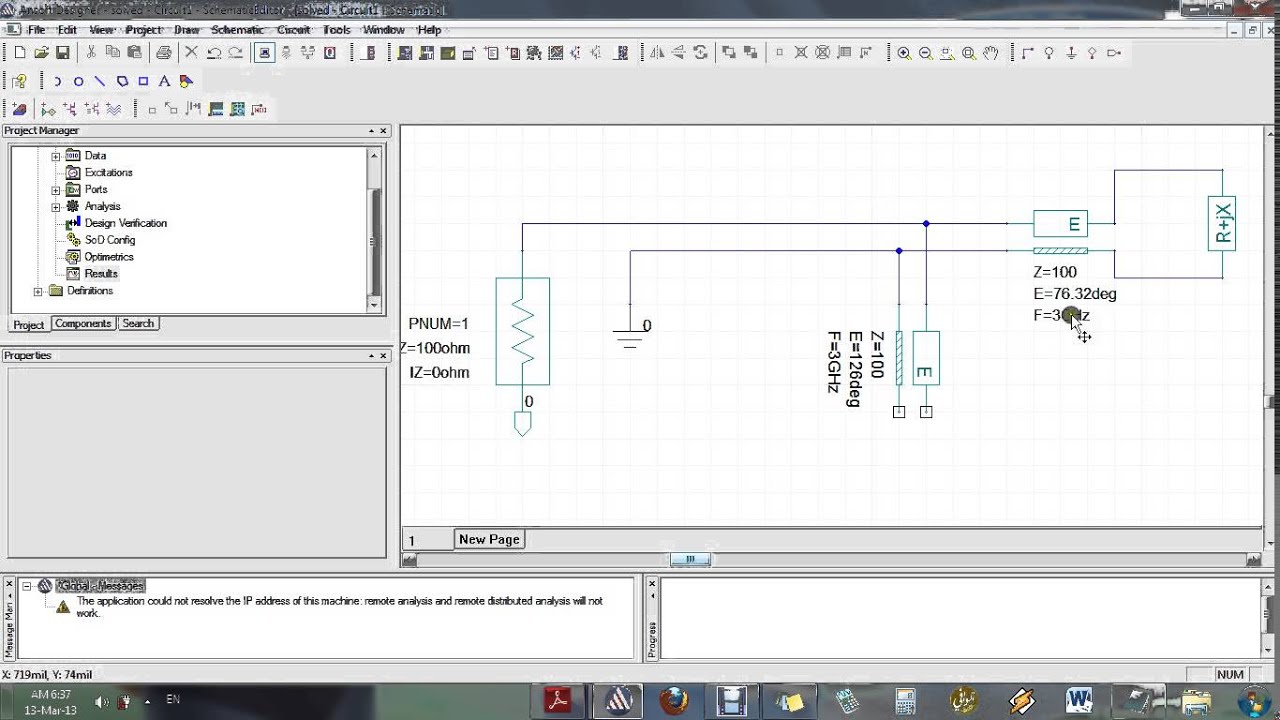1280x720 pixels.
Task: Switch to the Components tab
Action: [83, 324]
